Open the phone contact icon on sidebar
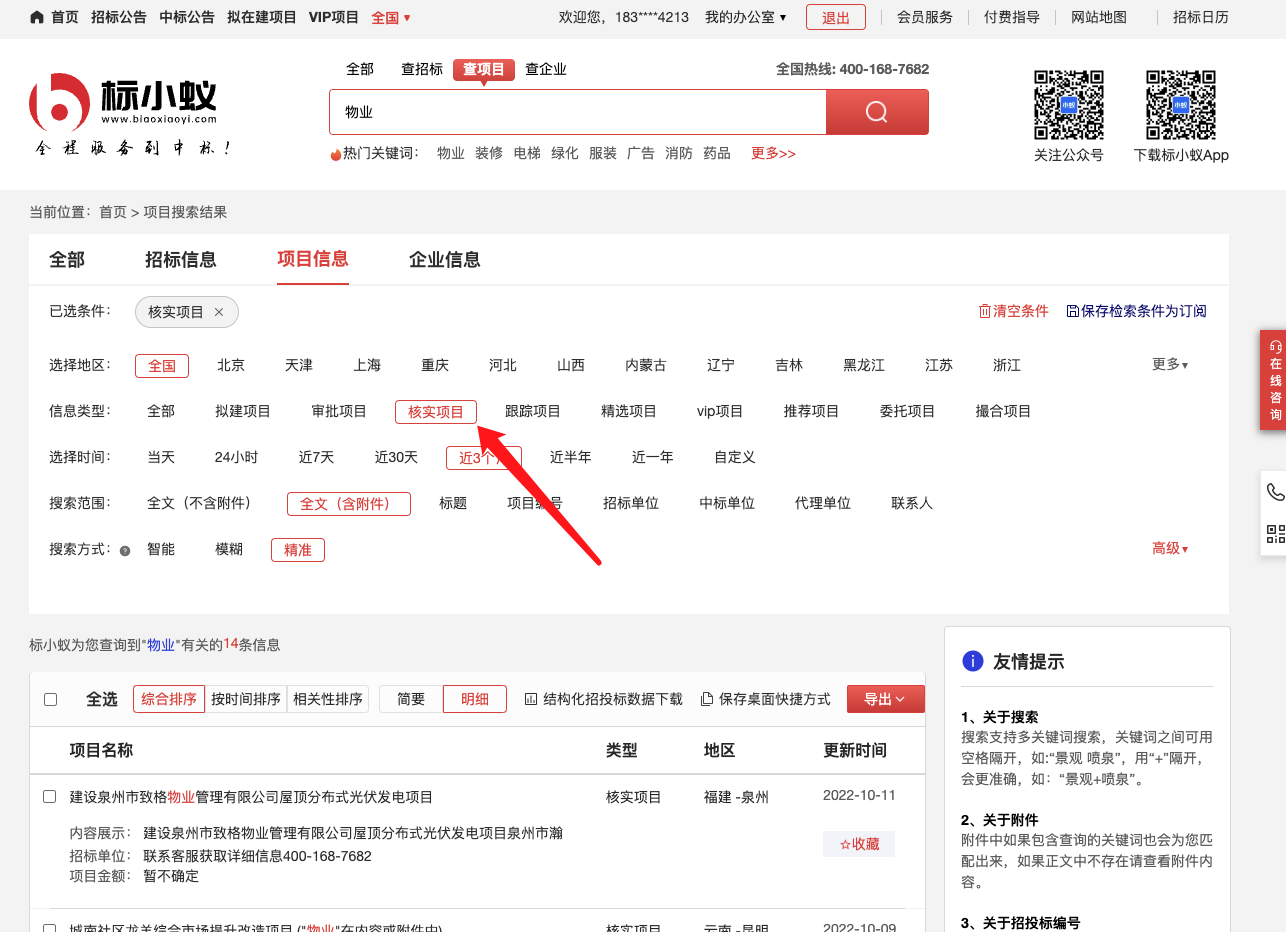Viewport: 1286px width, 932px height. coord(1275,492)
